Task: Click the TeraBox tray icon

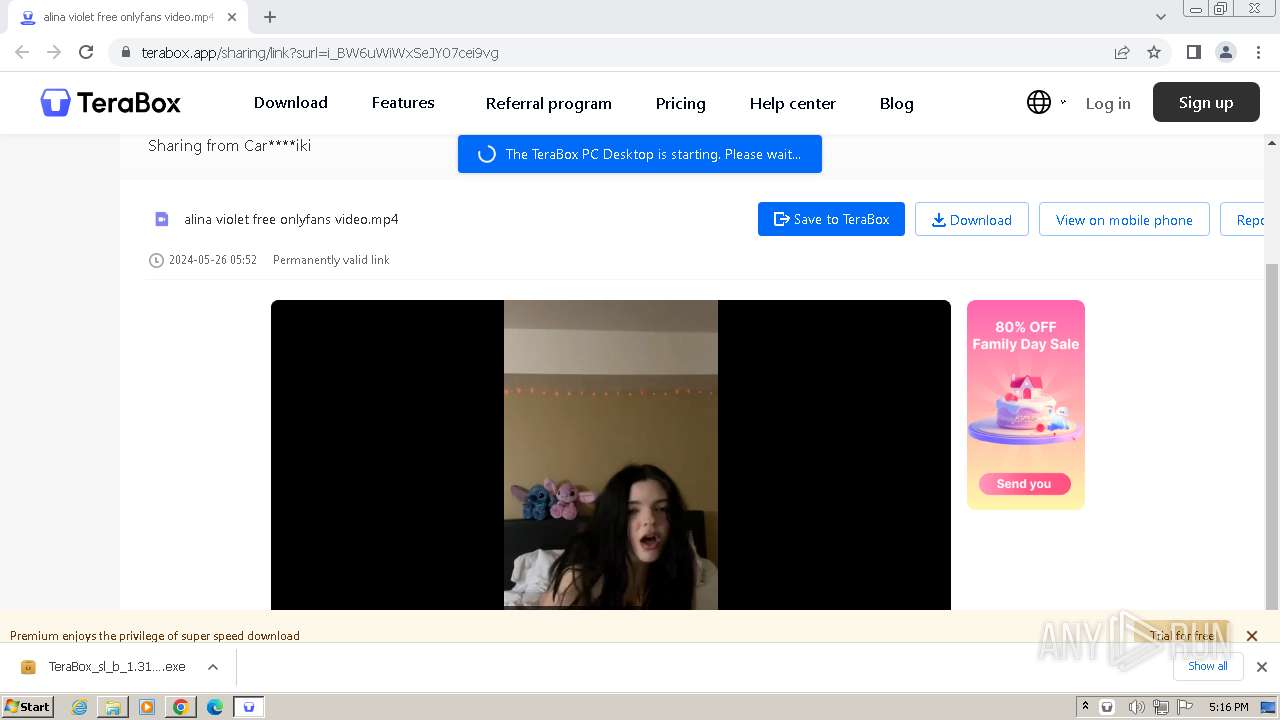Action: (x=1107, y=707)
